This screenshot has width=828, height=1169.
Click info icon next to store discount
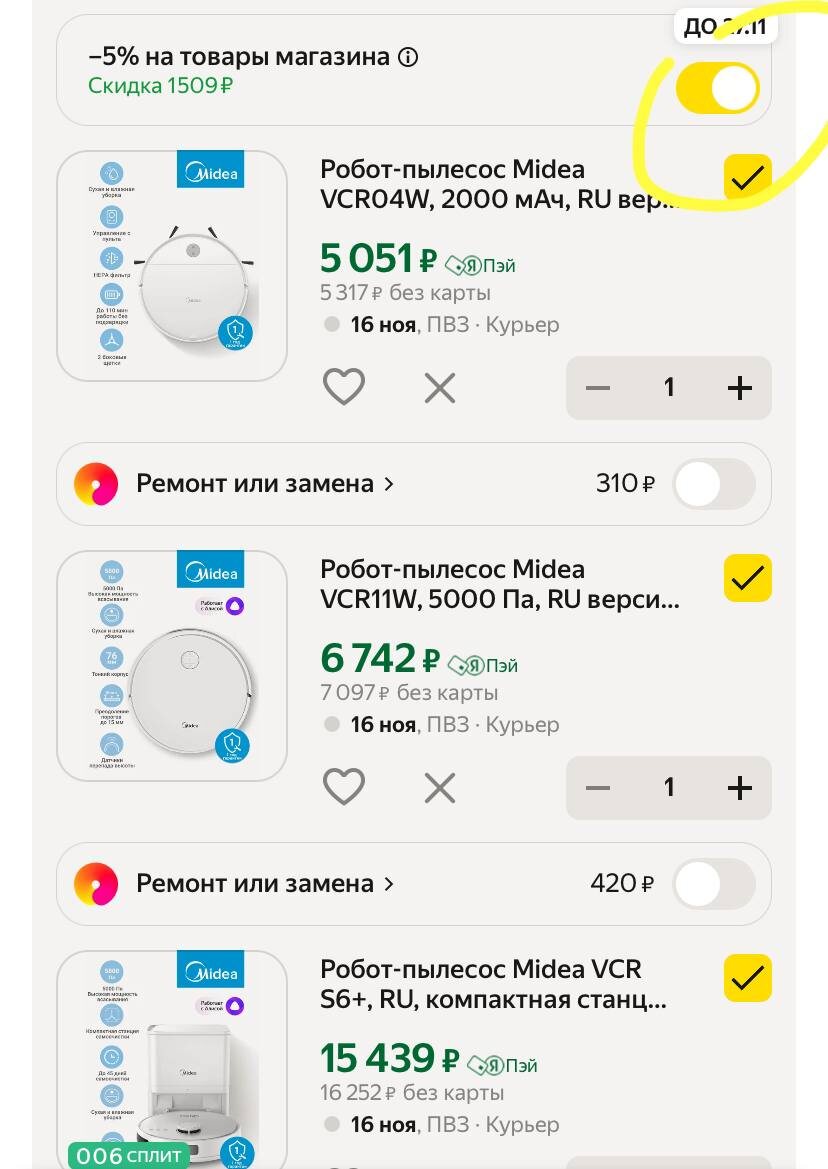408,57
